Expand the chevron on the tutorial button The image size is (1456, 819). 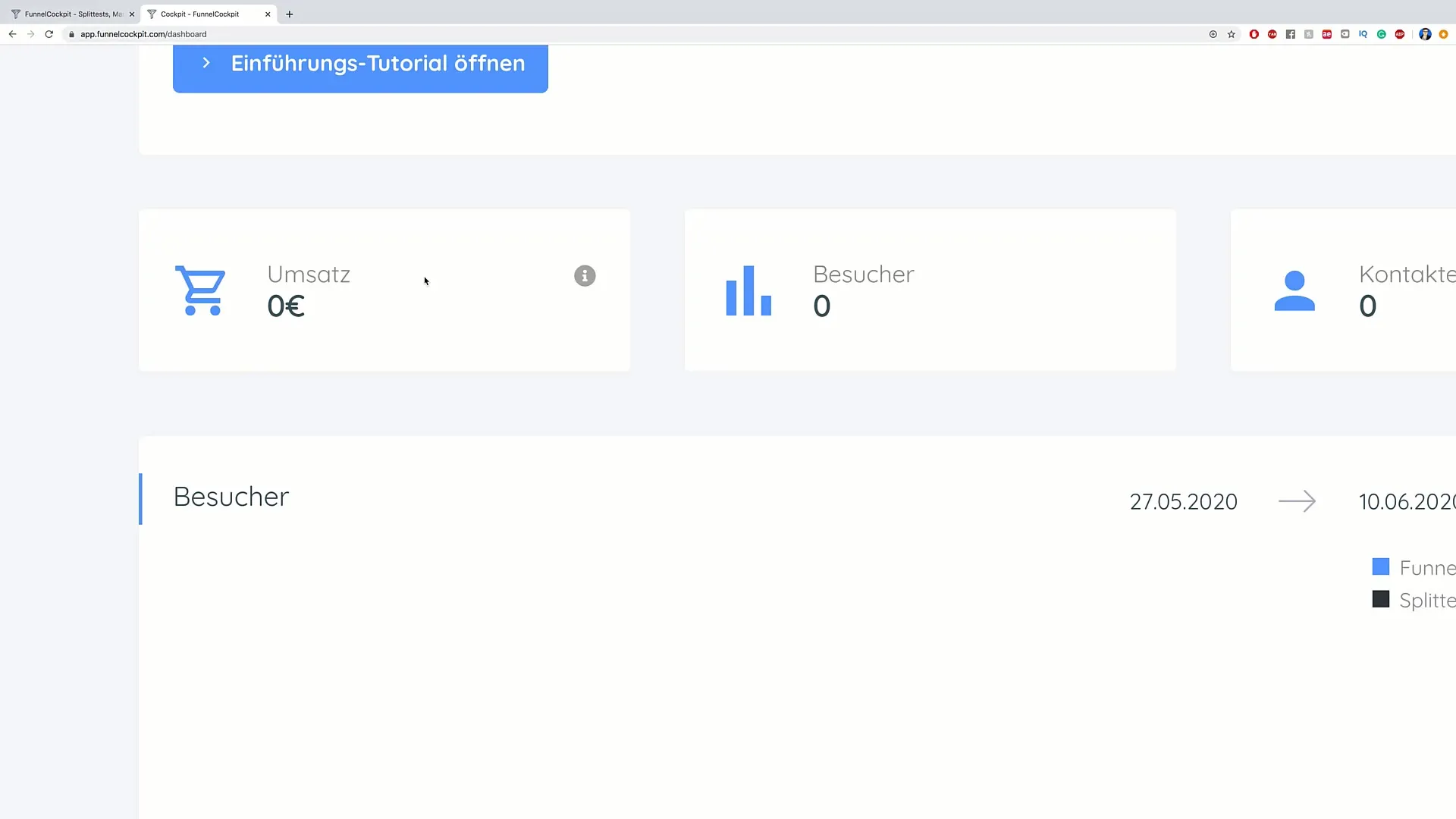[206, 63]
